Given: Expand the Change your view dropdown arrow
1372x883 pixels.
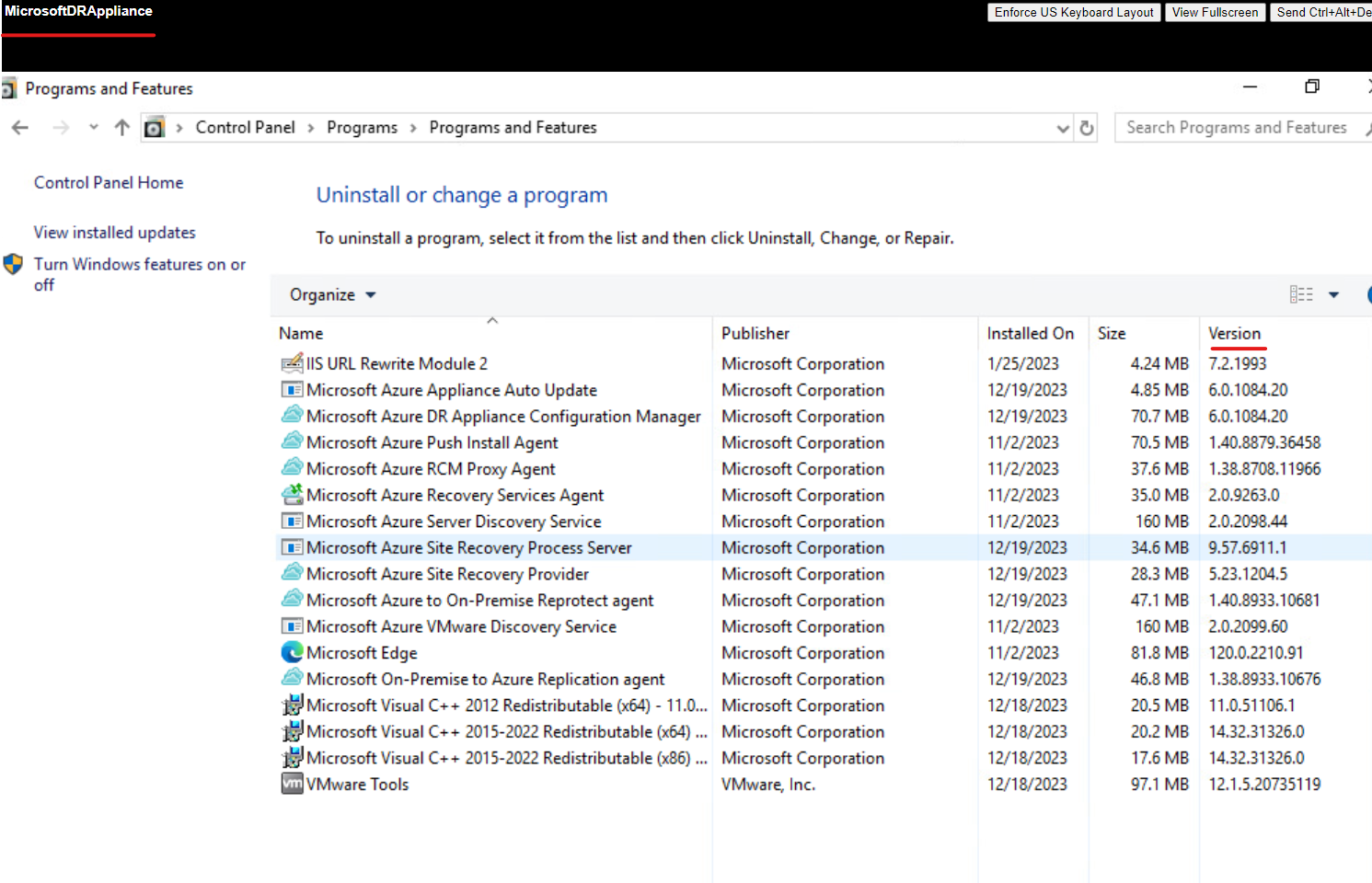Looking at the screenshot, I should (x=1334, y=294).
